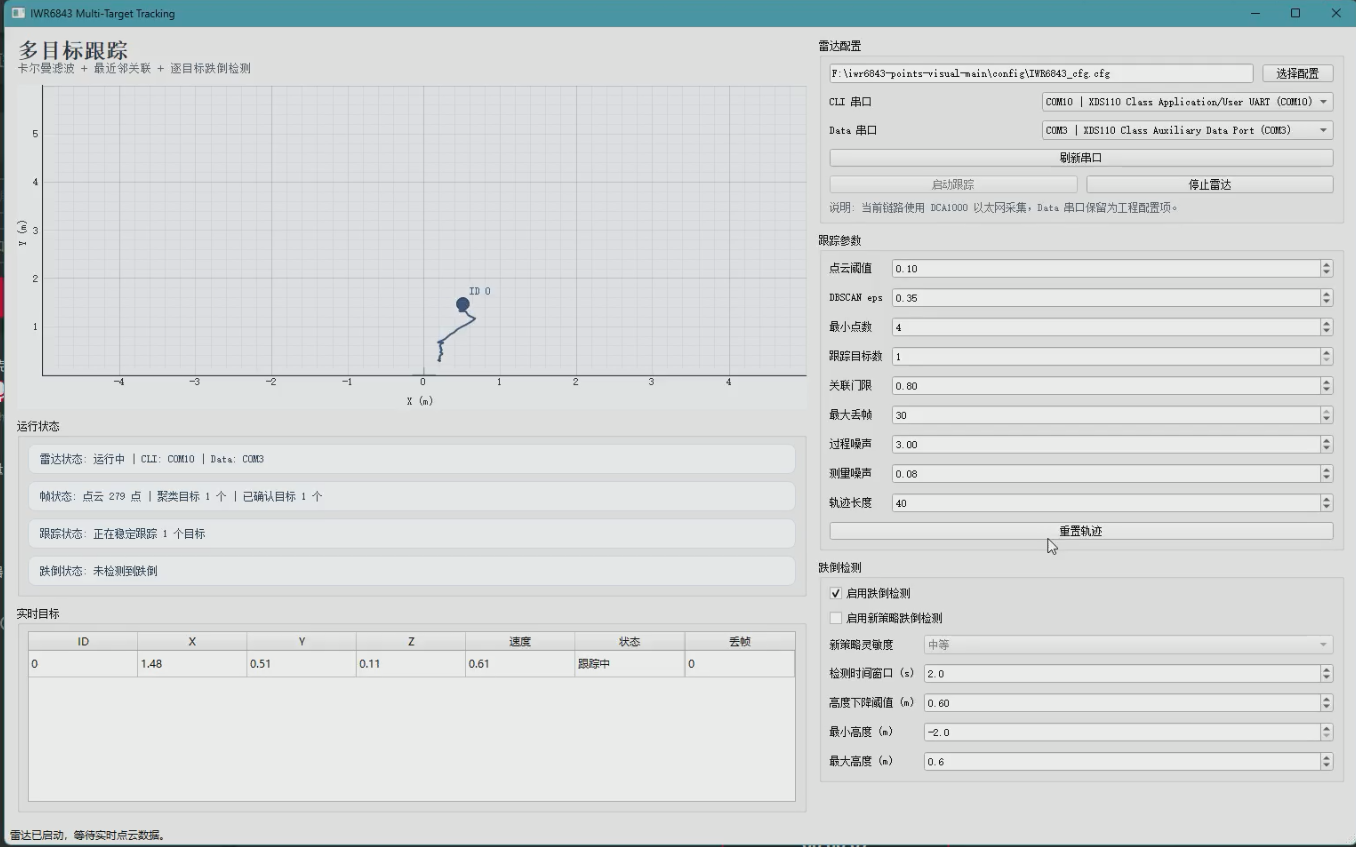Click the 轨迹长度 value field 40
The width and height of the screenshot is (1356, 847).
click(x=1105, y=503)
